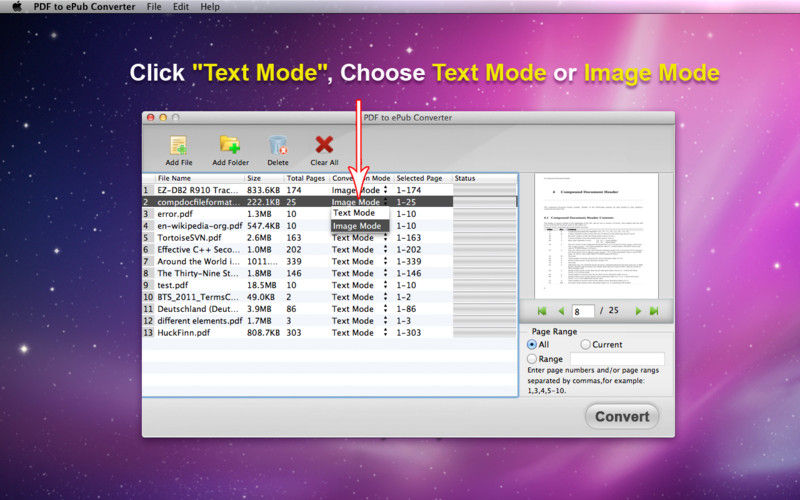Select the TortoiseSVN.pdf file name
This screenshot has height=500, width=800.
click(189, 237)
